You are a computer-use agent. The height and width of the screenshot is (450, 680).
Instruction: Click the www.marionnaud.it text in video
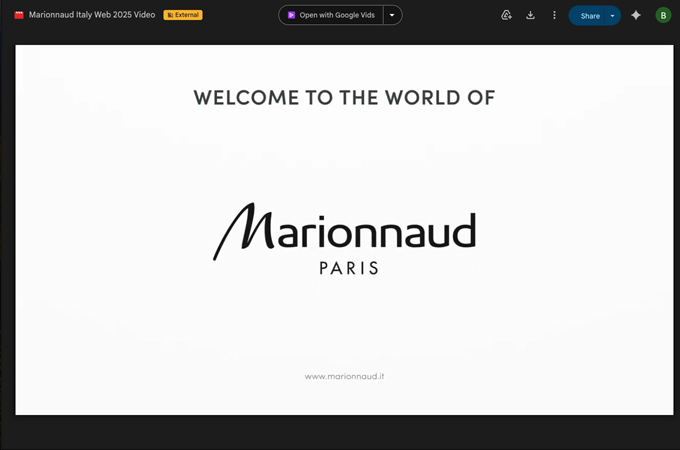coord(344,376)
